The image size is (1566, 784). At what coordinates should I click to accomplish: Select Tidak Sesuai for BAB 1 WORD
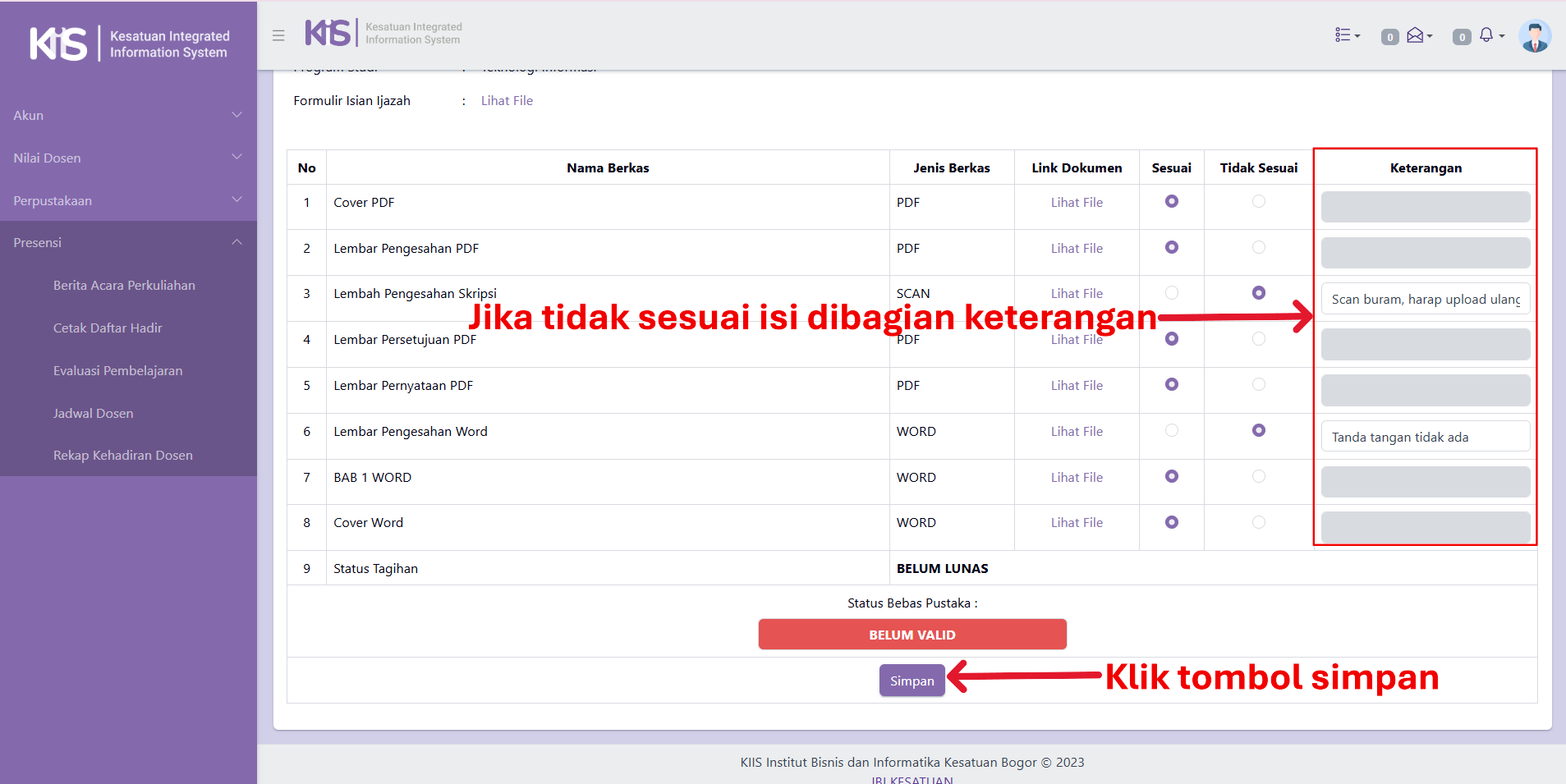(x=1258, y=477)
